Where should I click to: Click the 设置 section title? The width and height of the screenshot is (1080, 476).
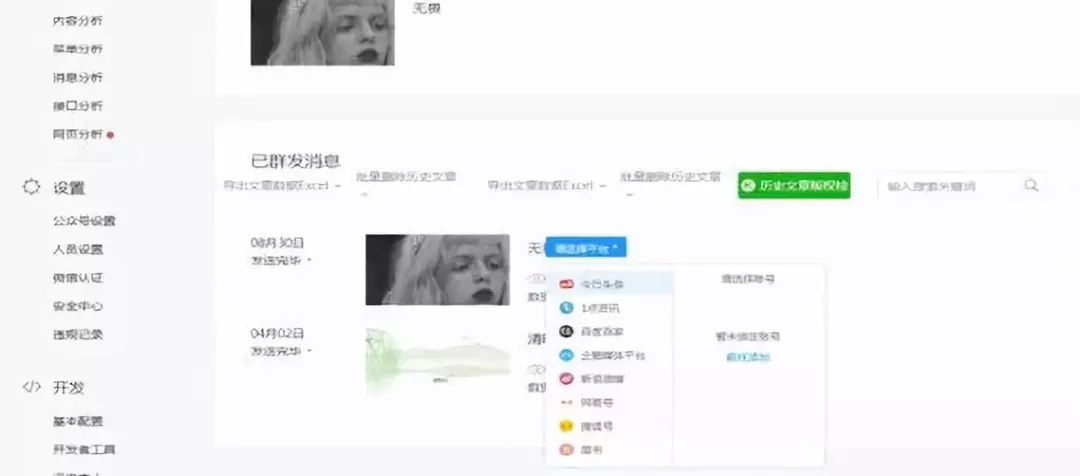click(69, 187)
